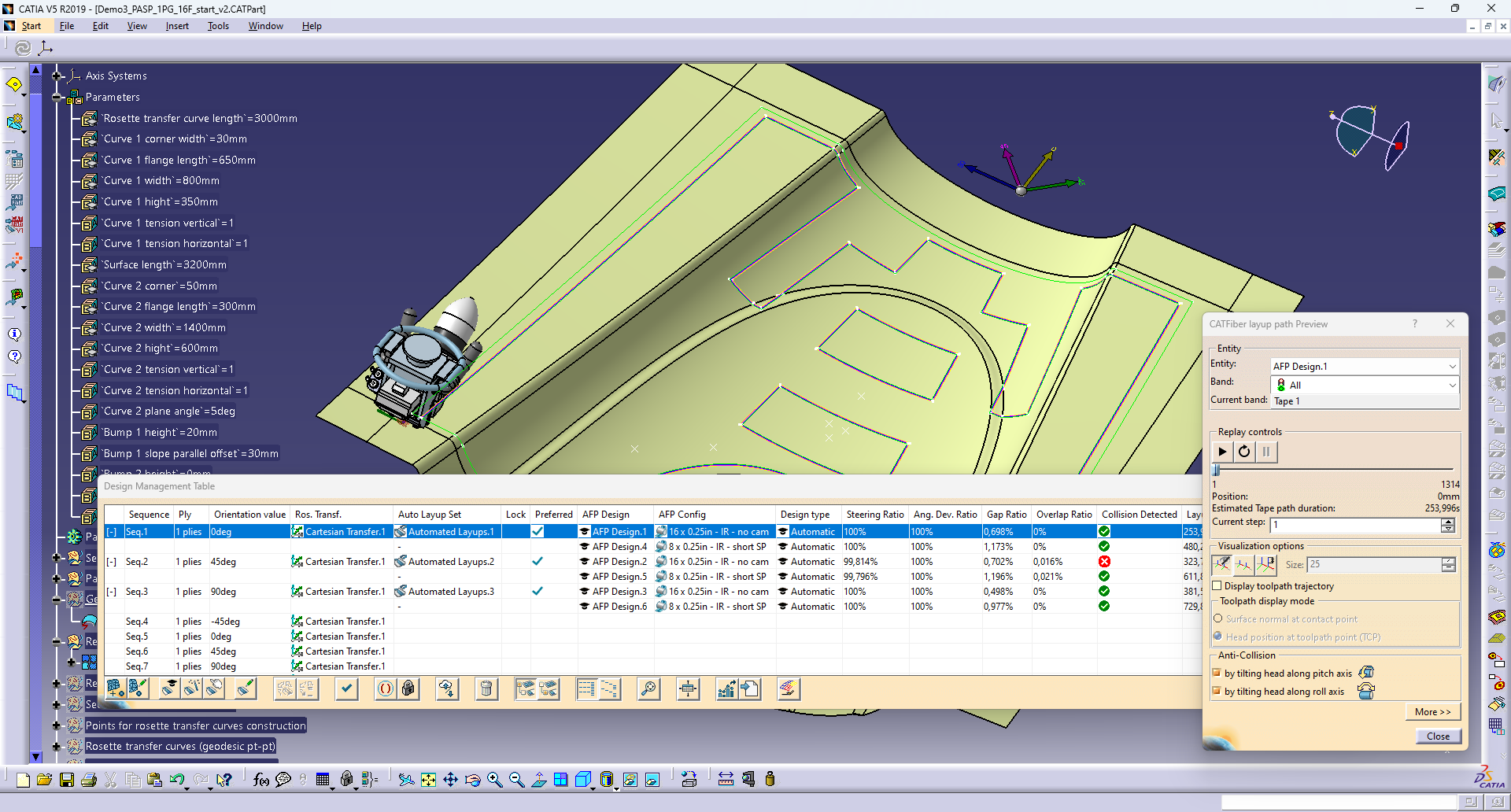Open the Entity dropdown showing AFP Design.1
1511x812 pixels.
coord(1365,367)
